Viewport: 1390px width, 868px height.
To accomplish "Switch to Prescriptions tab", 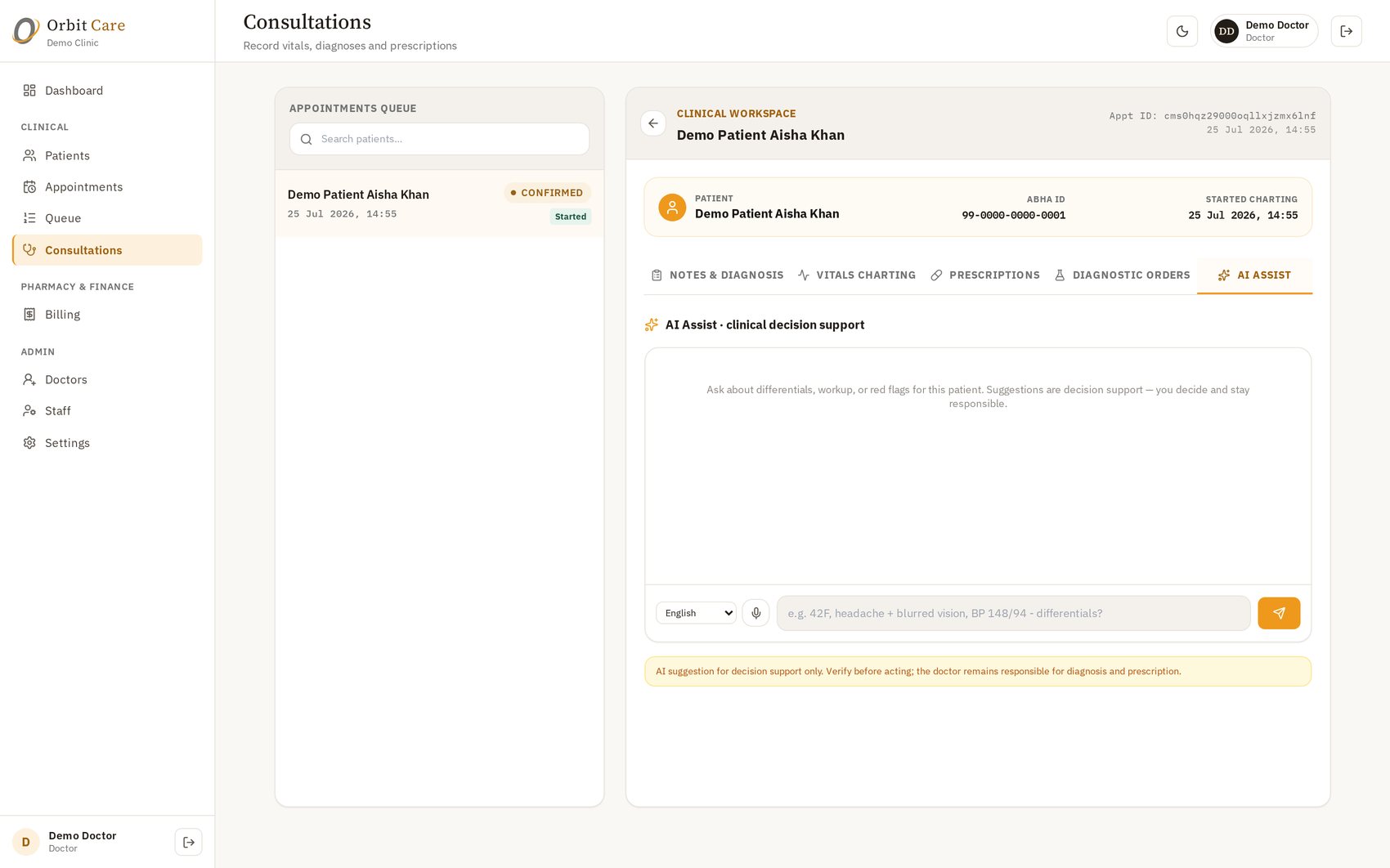I will [985, 275].
